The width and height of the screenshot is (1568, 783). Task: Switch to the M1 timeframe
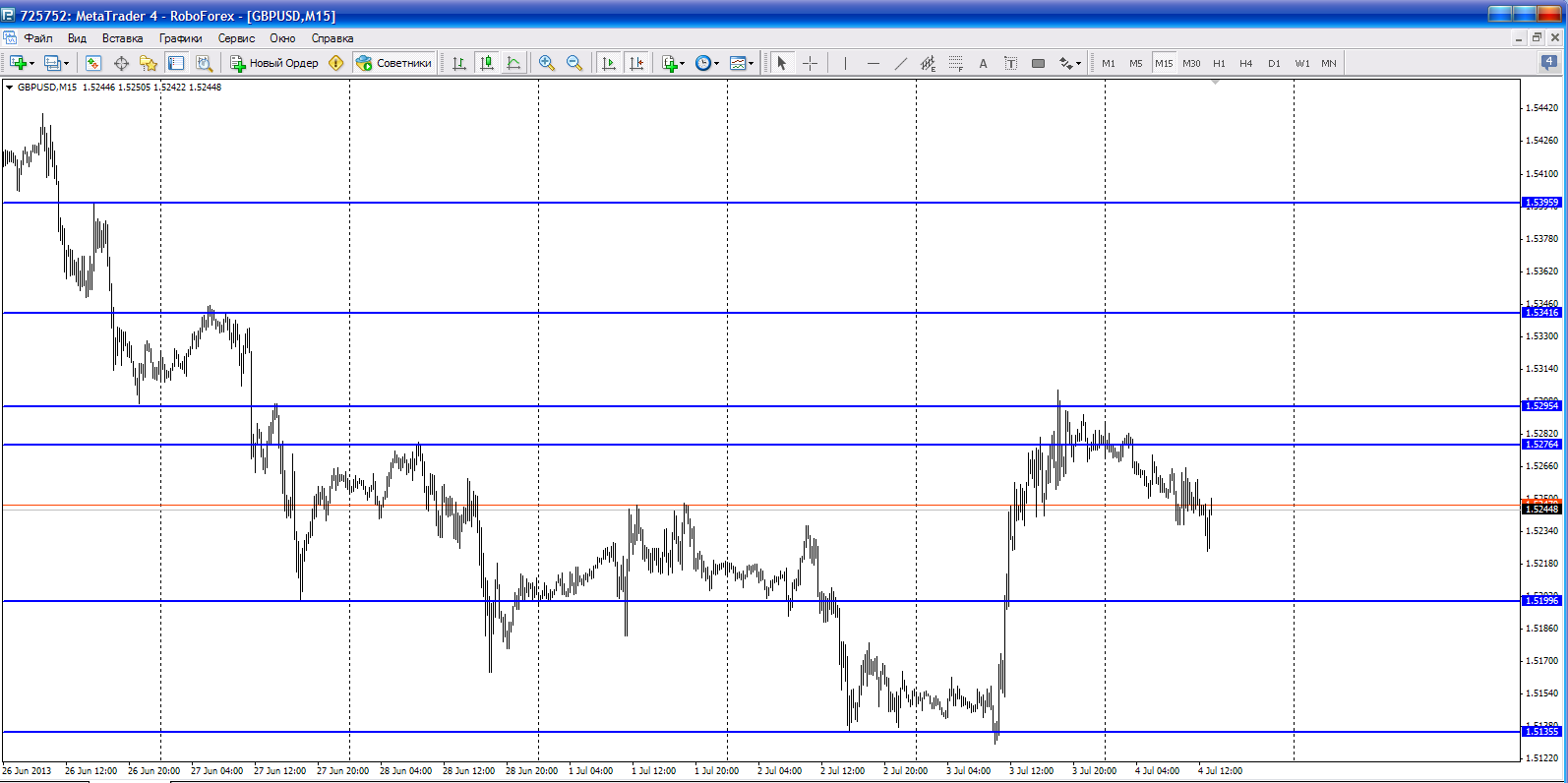pyautogui.click(x=1109, y=63)
